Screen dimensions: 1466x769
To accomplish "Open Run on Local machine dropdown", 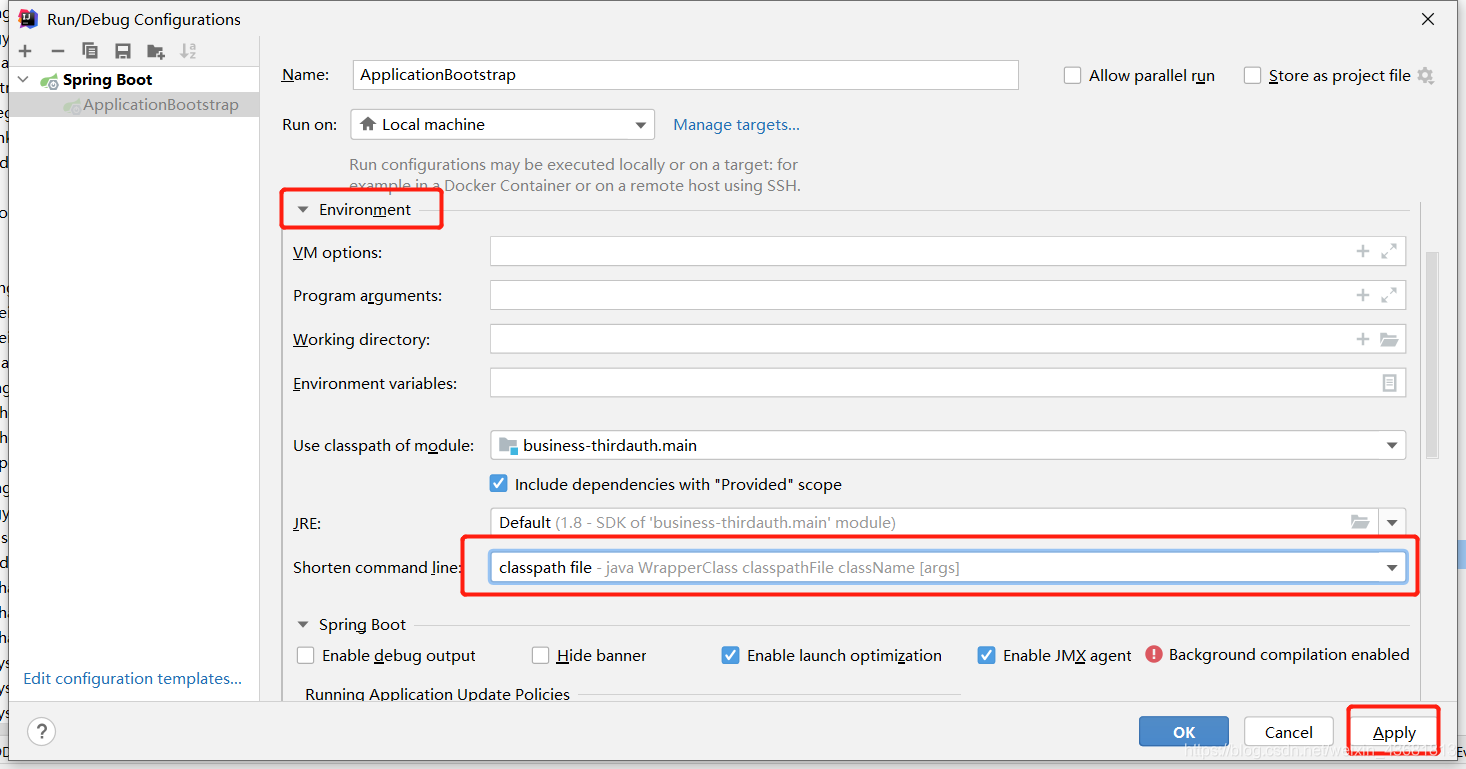I will (x=503, y=125).
